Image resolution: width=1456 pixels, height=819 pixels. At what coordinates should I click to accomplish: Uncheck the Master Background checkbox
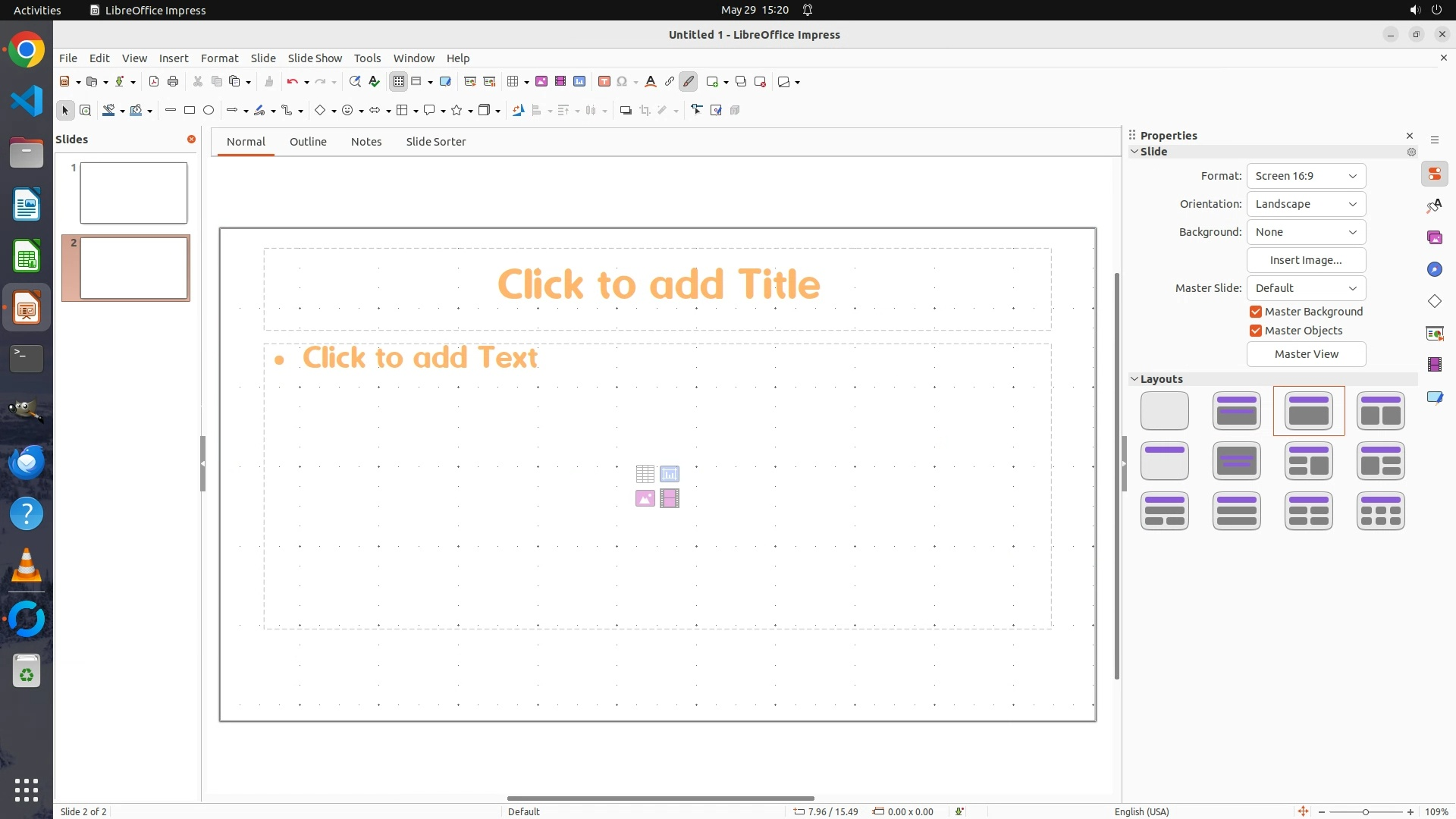(1256, 312)
